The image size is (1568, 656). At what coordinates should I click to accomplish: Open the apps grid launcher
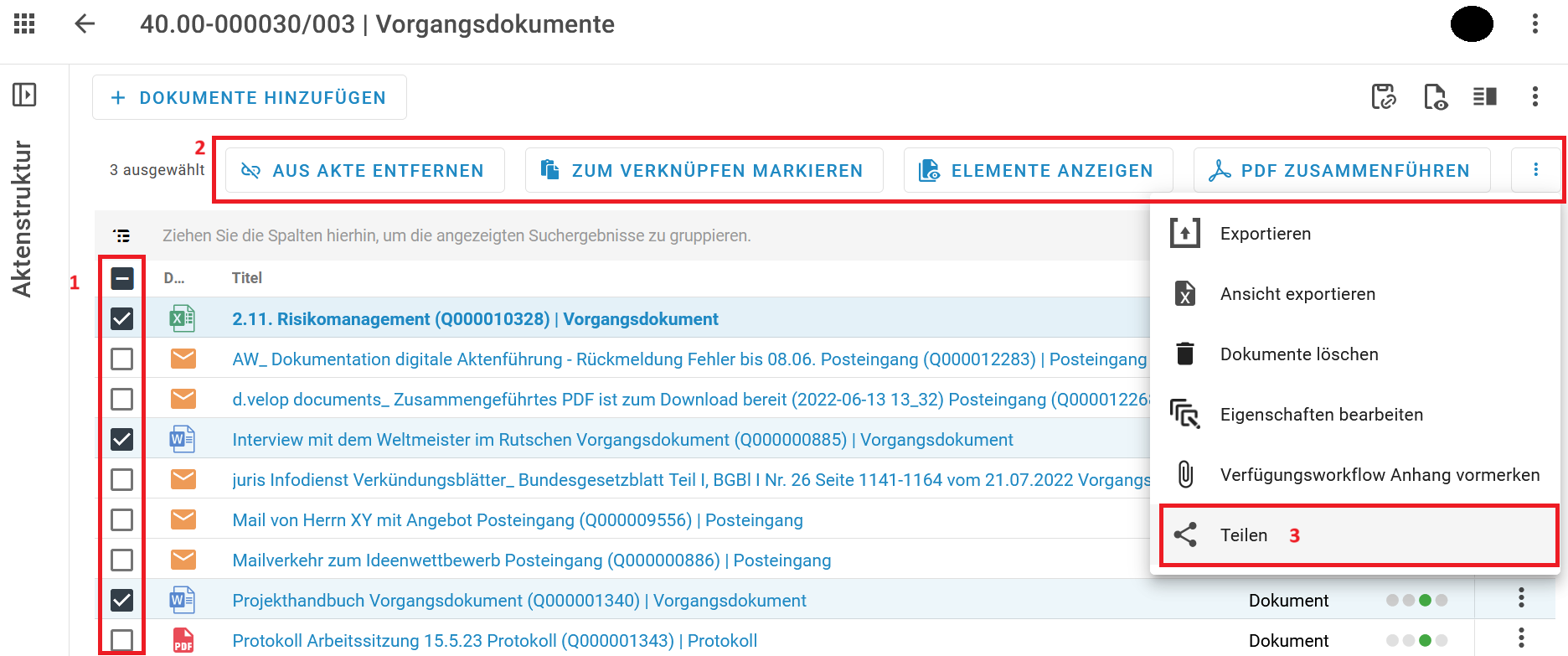[x=25, y=23]
